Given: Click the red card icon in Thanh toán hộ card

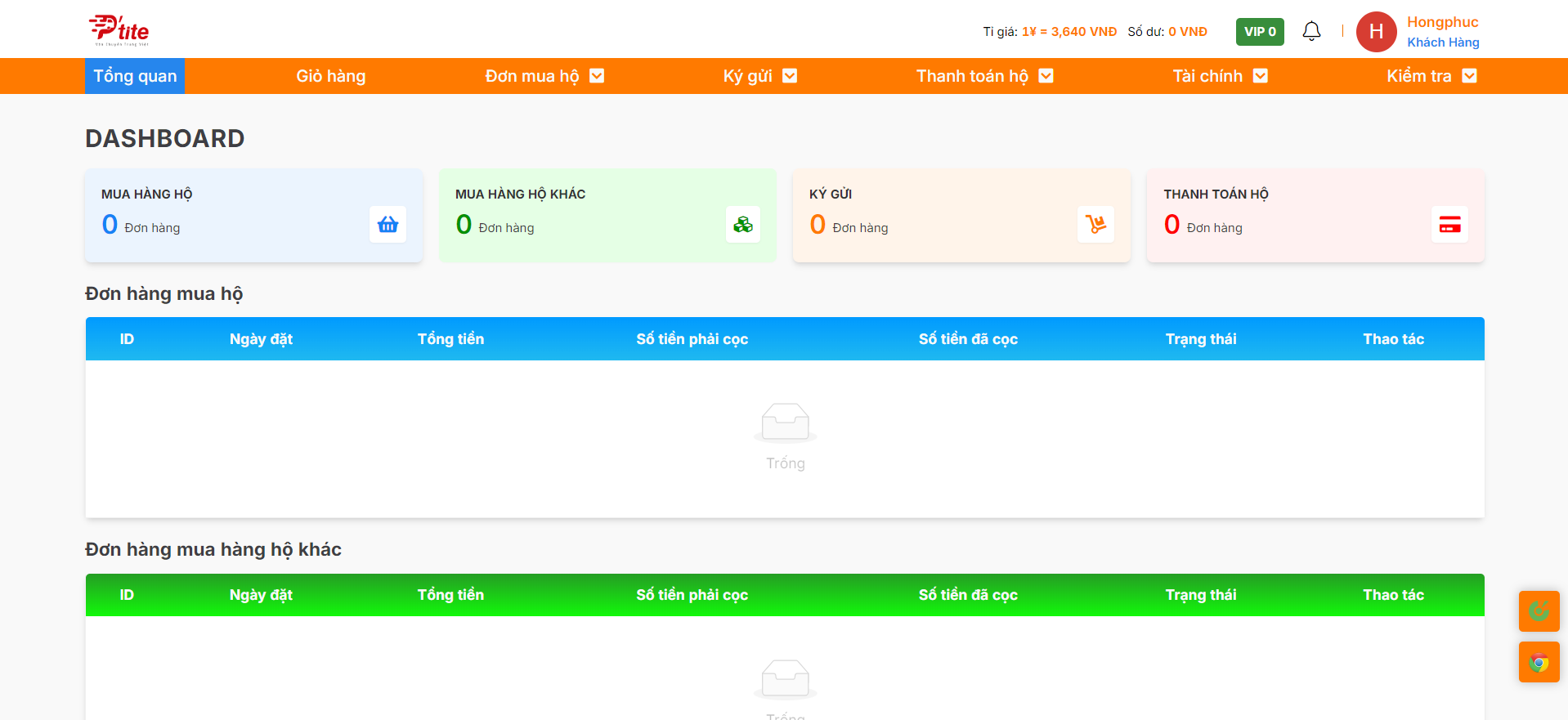Looking at the screenshot, I should tap(1449, 224).
